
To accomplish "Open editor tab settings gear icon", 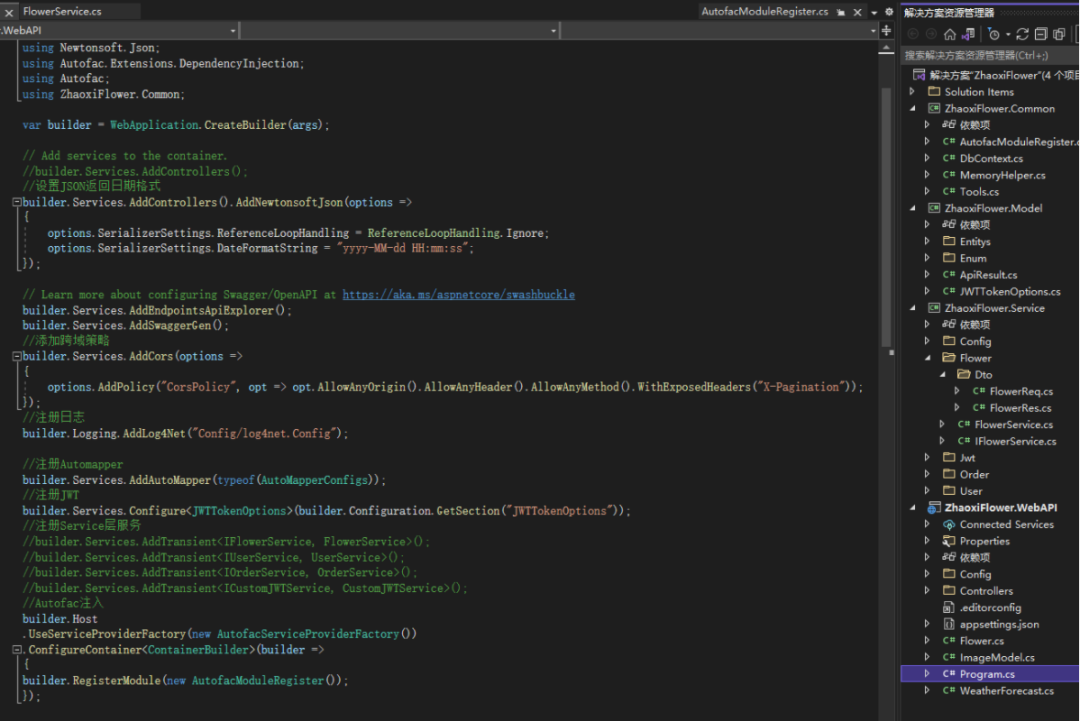I will (889, 12).
